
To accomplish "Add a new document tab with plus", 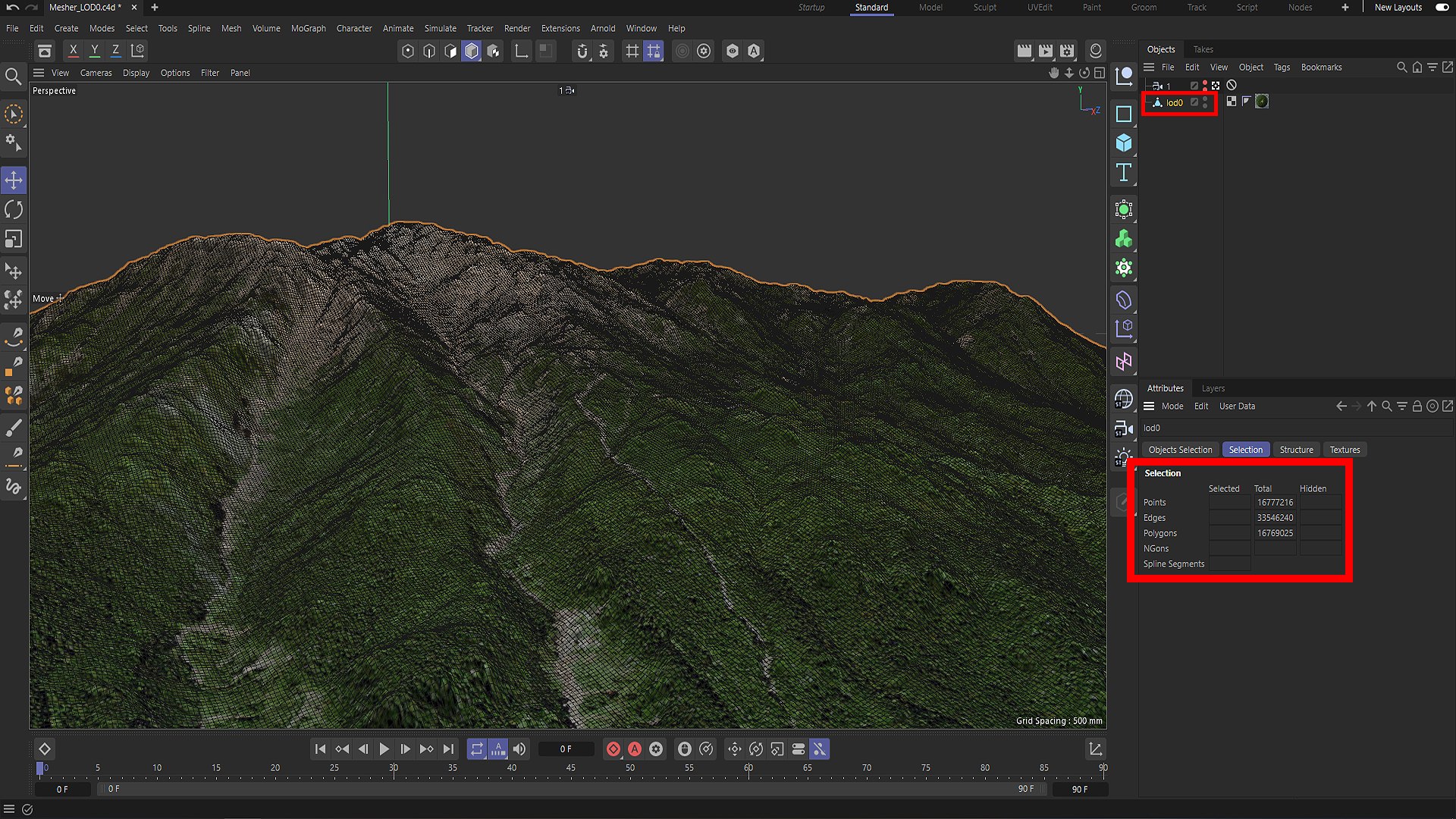I will click(155, 8).
